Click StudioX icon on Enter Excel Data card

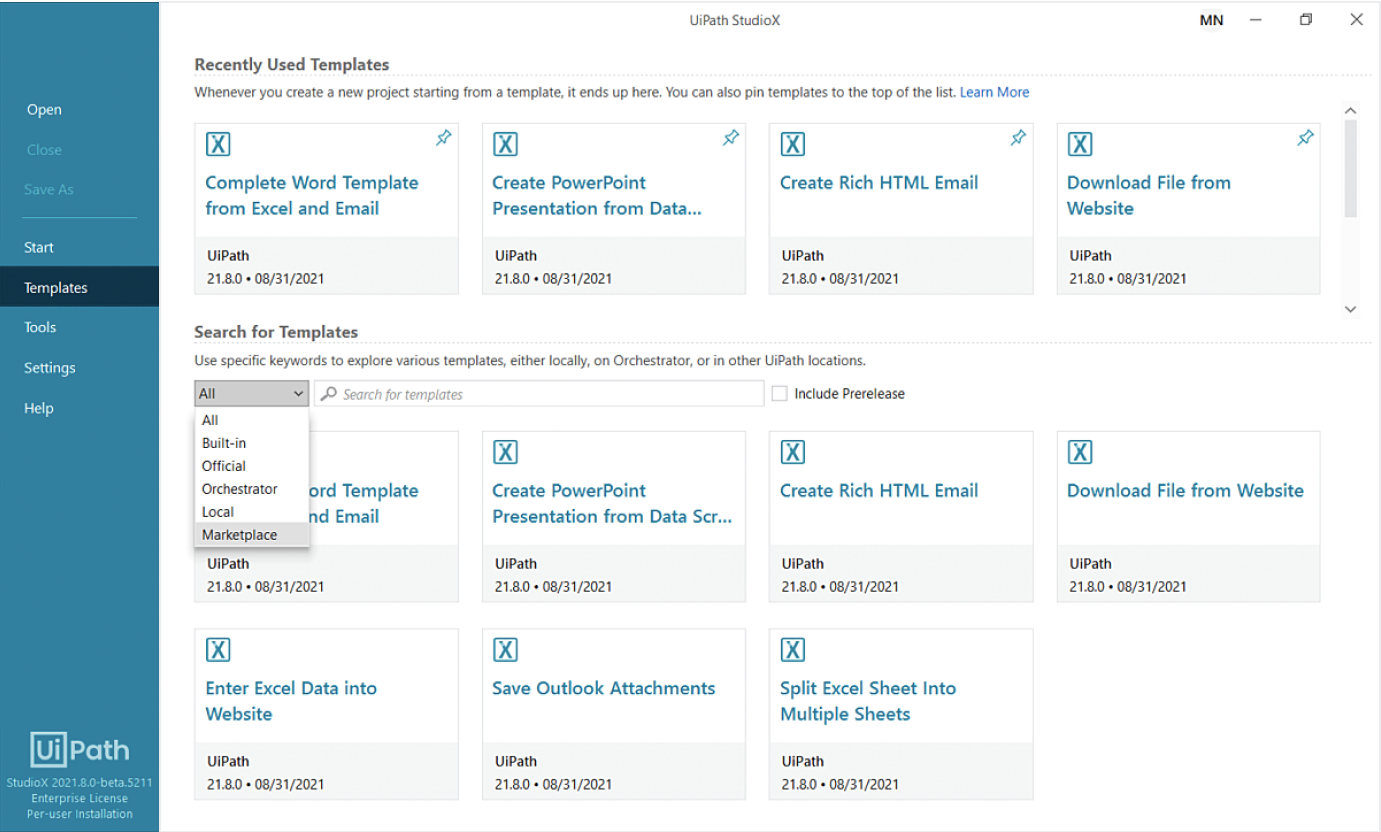point(218,650)
